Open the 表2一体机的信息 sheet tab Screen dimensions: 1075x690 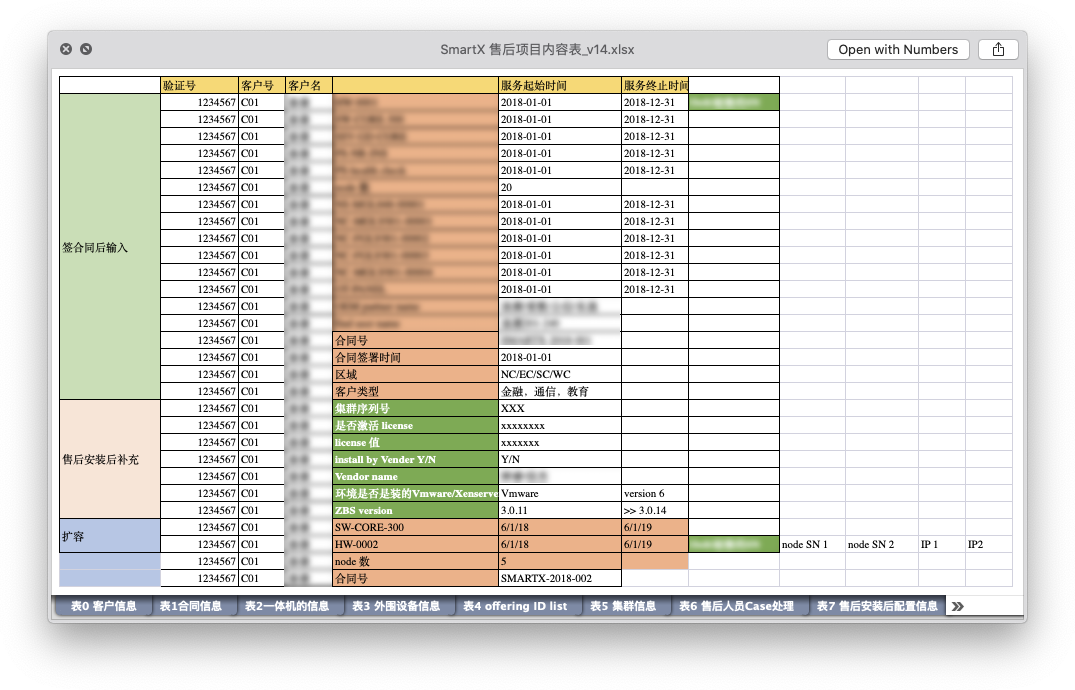click(287, 606)
